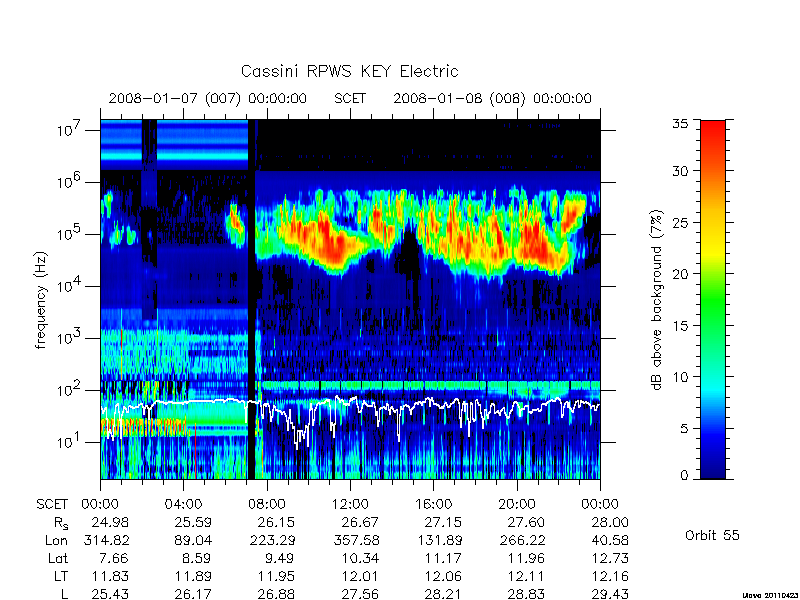The image size is (800, 600).
Task: Click the SCET time label 20:00
Action: tap(517, 504)
